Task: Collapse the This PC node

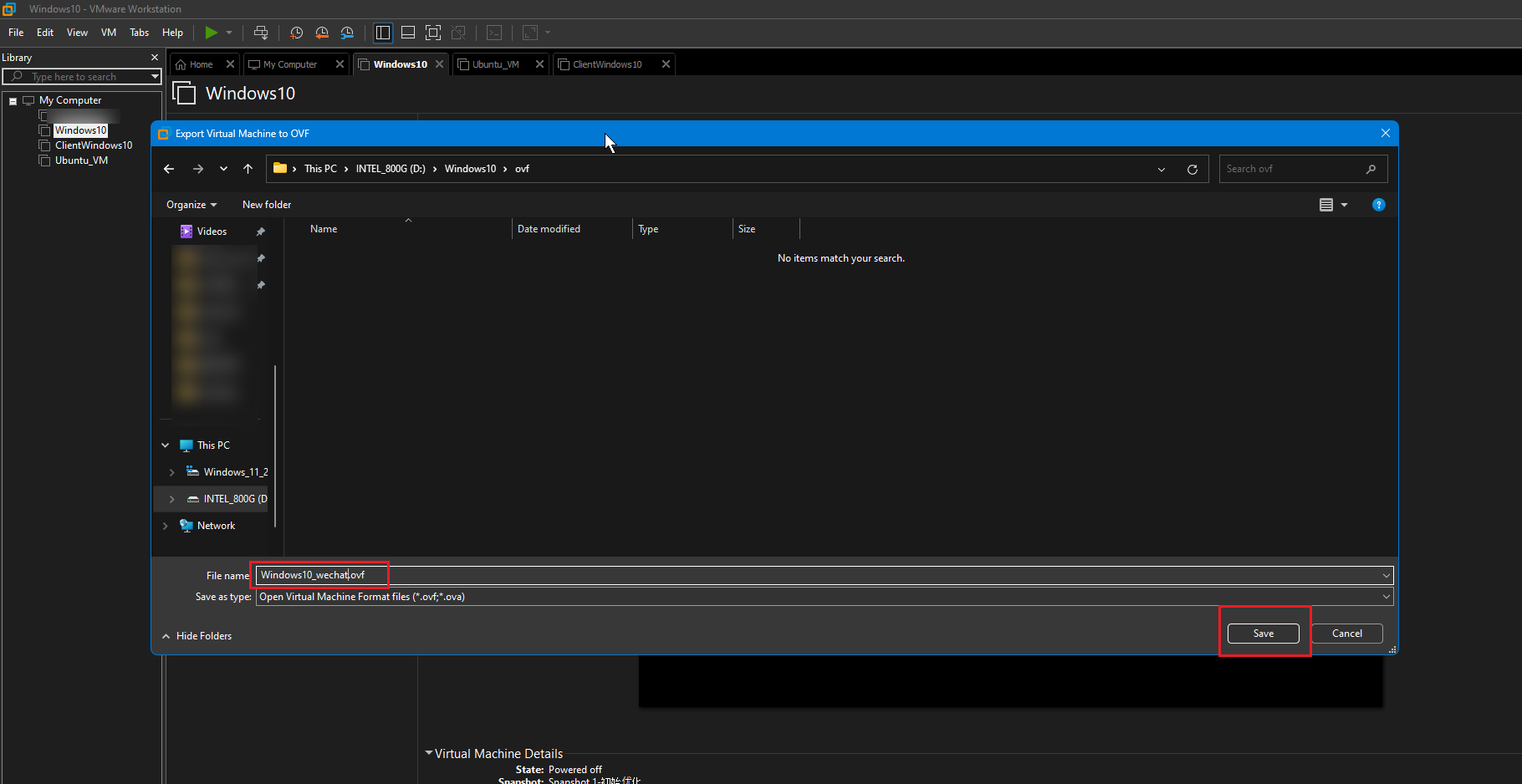Action: (x=166, y=445)
